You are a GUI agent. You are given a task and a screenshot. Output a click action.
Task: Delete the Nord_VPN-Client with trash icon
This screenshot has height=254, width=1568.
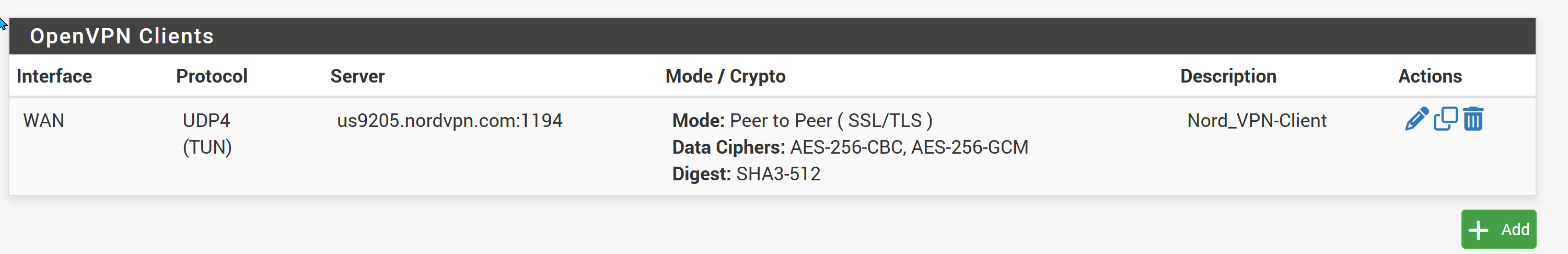pyautogui.click(x=1473, y=119)
